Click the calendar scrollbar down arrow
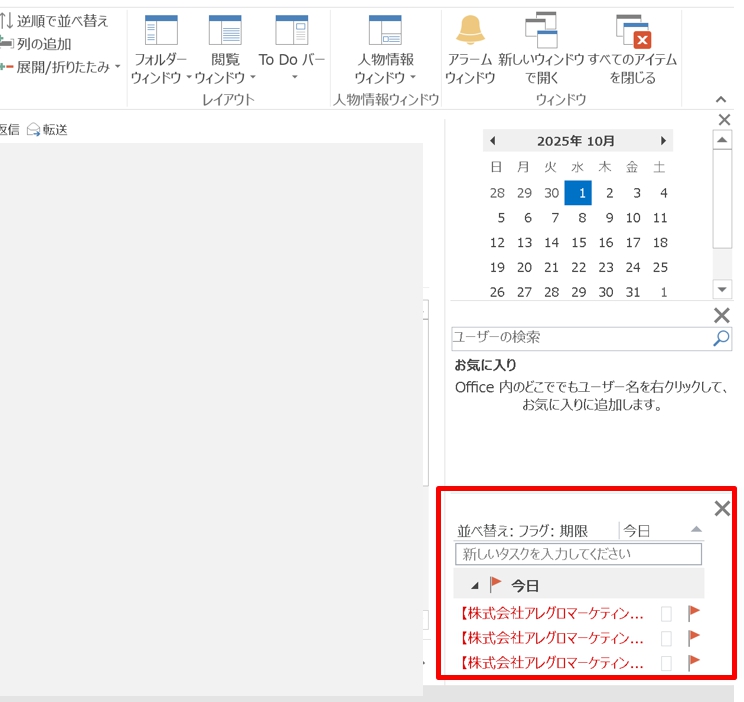This screenshot has height=702, width=744. [x=723, y=288]
